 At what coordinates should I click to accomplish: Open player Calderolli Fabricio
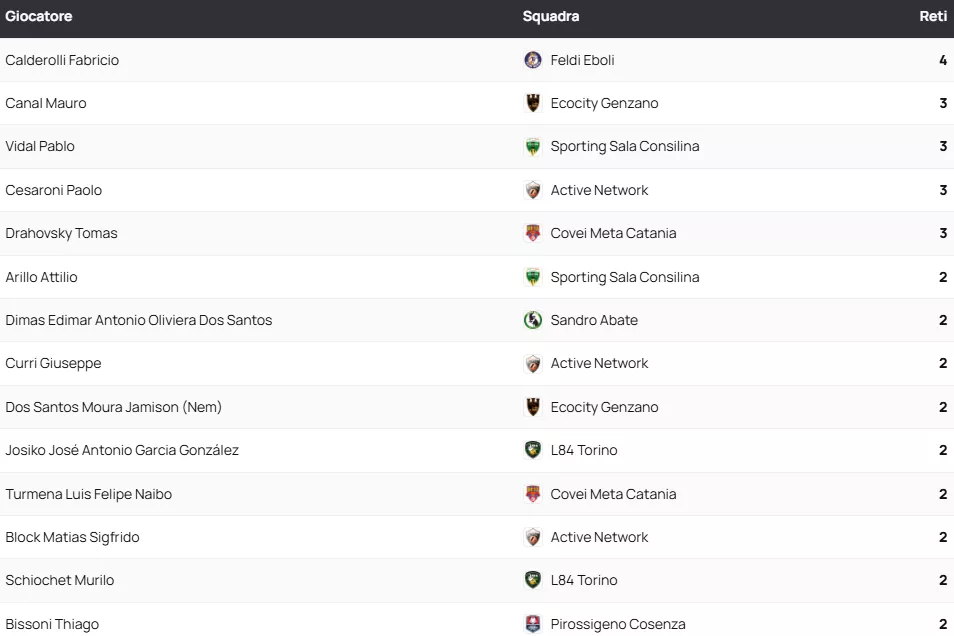(x=62, y=60)
